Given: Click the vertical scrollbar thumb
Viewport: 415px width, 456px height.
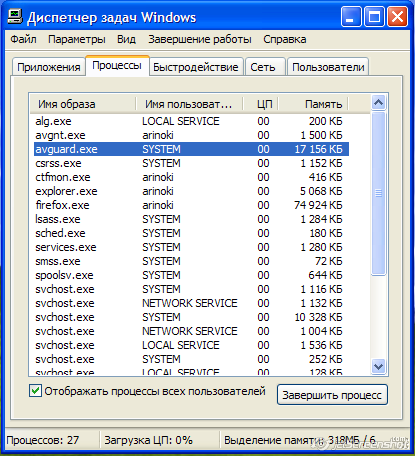Looking at the screenshot, I should click(378, 193).
